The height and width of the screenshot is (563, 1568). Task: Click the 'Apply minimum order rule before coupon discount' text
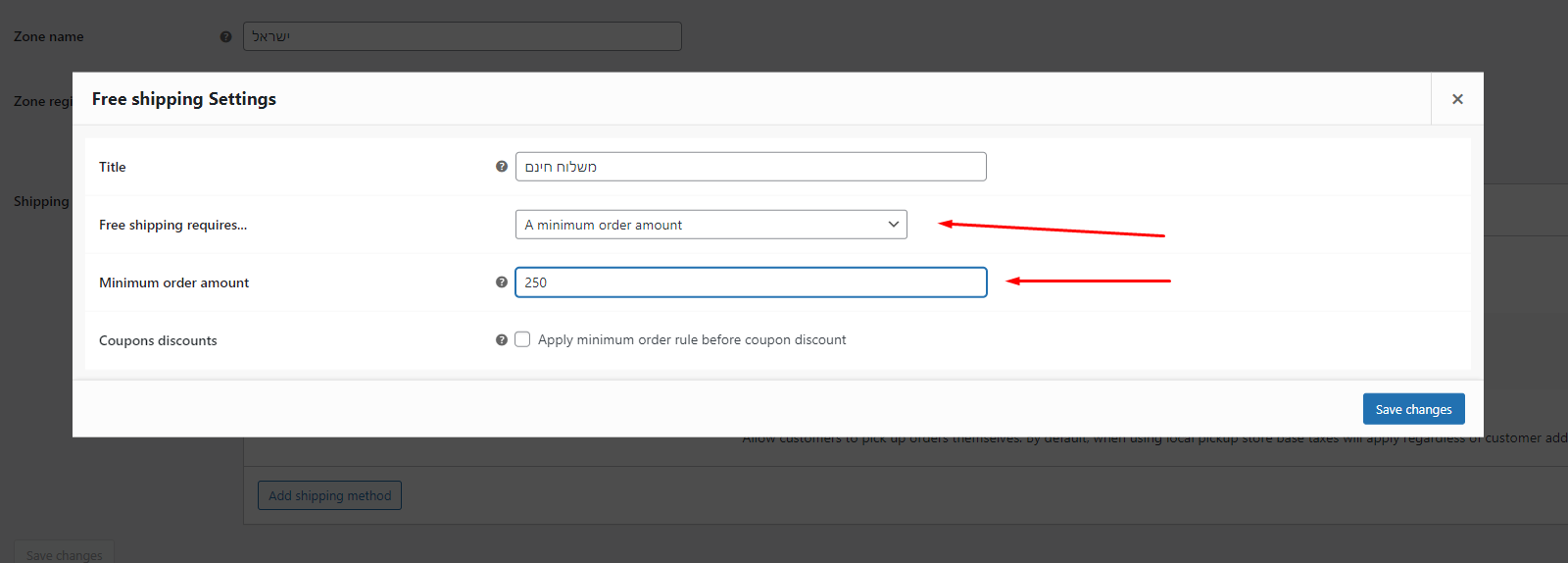click(x=692, y=340)
